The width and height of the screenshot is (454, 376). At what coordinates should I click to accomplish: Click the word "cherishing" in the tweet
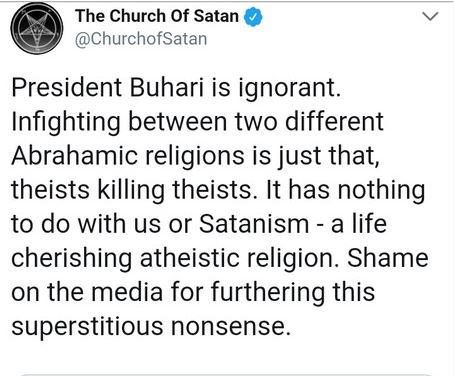pyautogui.click(x=72, y=258)
